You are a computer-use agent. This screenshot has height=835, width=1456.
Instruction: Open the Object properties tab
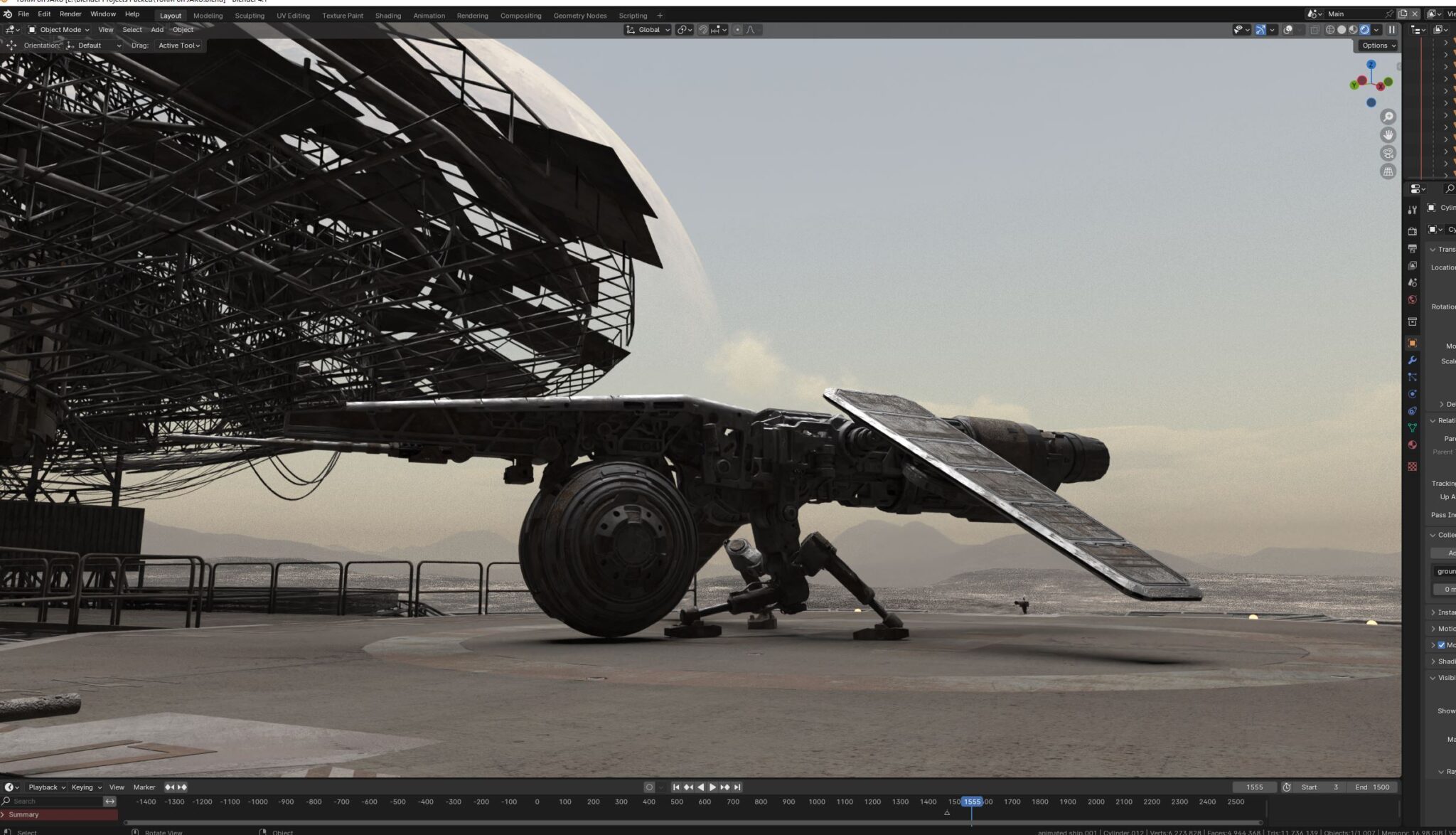click(x=1413, y=343)
